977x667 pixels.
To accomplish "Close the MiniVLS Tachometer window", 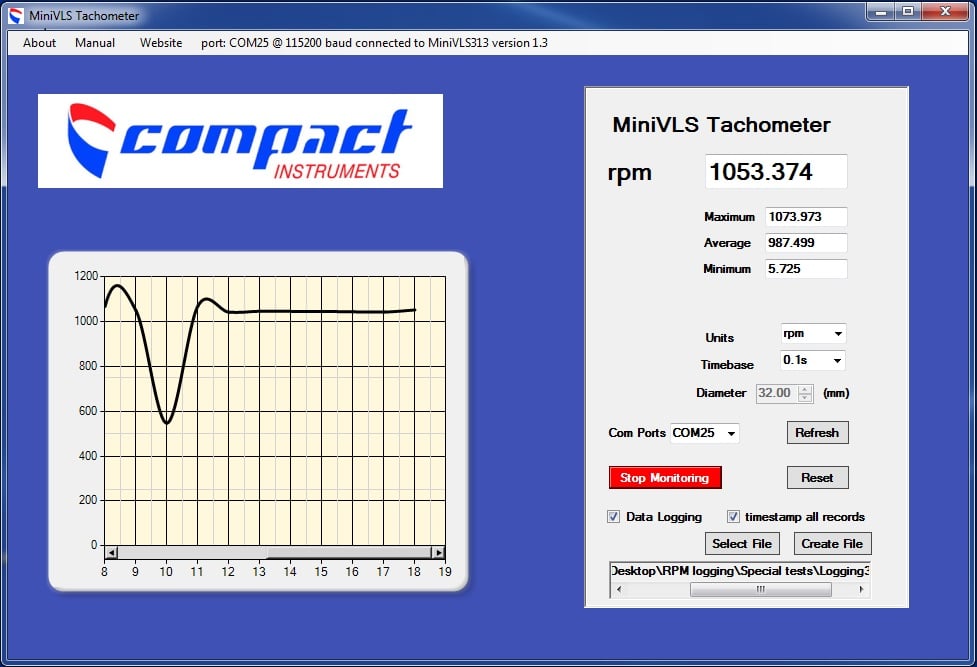I will (945, 11).
